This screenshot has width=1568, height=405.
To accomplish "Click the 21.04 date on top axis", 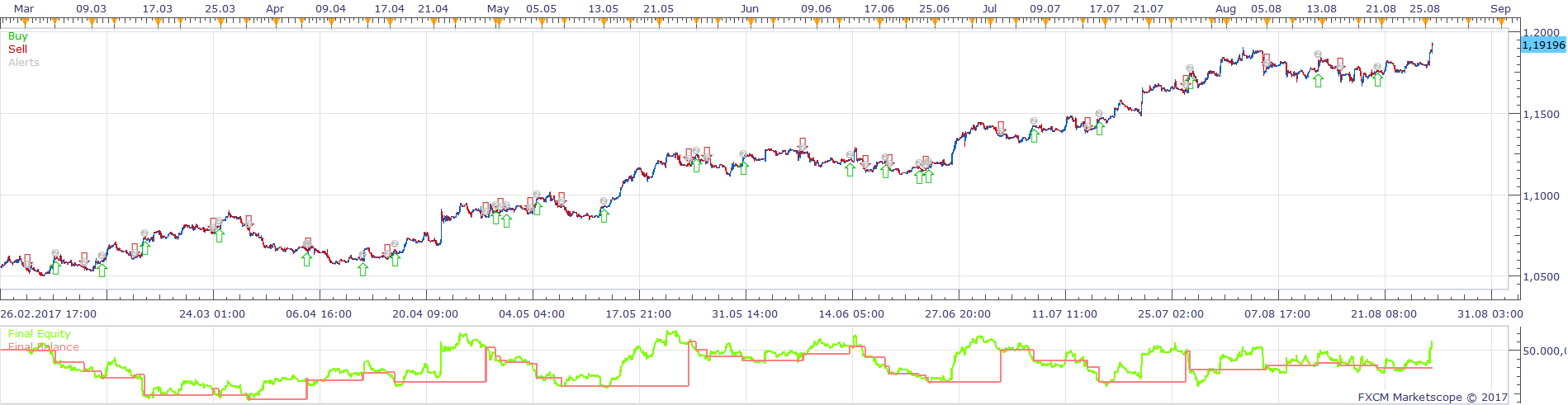I will (433, 8).
